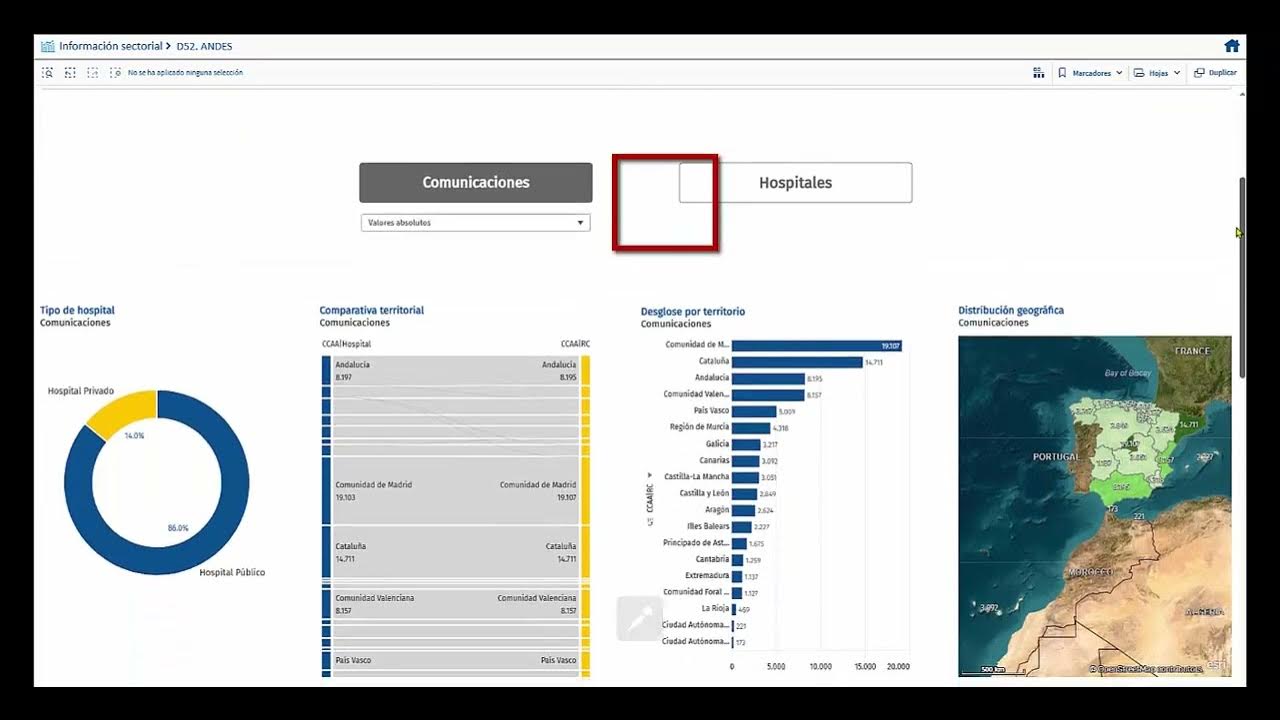Expand the Valores absolutos dropdown
The width and height of the screenshot is (1280, 720).
[475, 223]
